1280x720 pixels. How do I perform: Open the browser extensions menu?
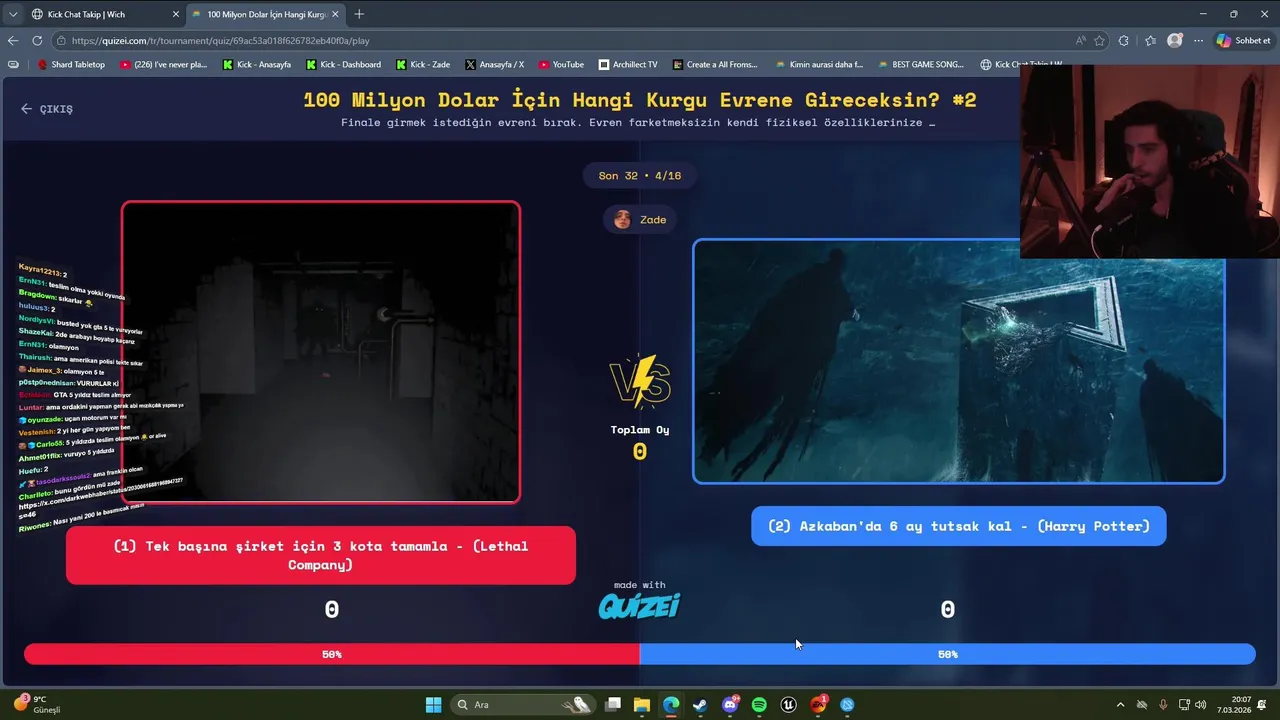1124,41
